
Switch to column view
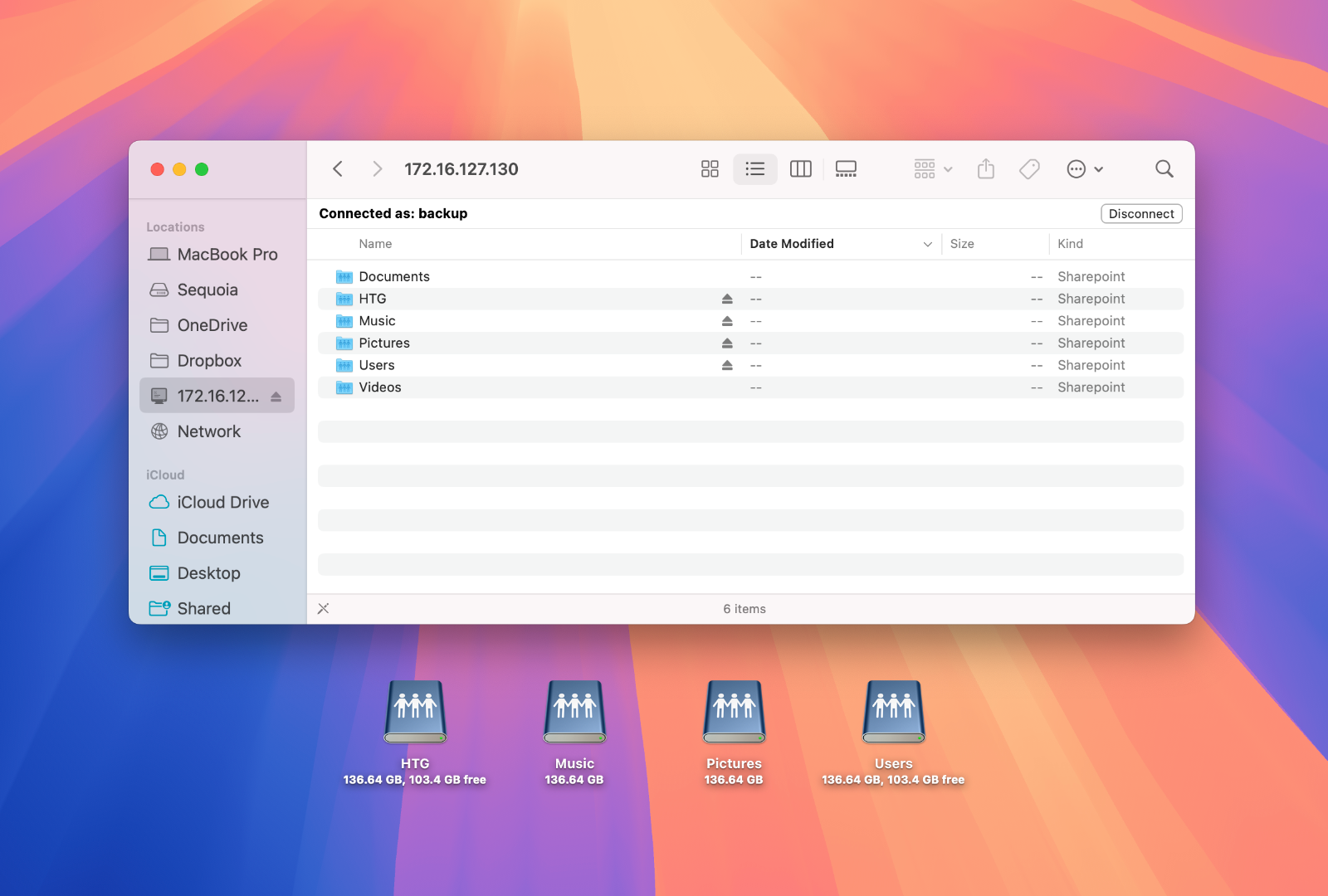coord(800,169)
